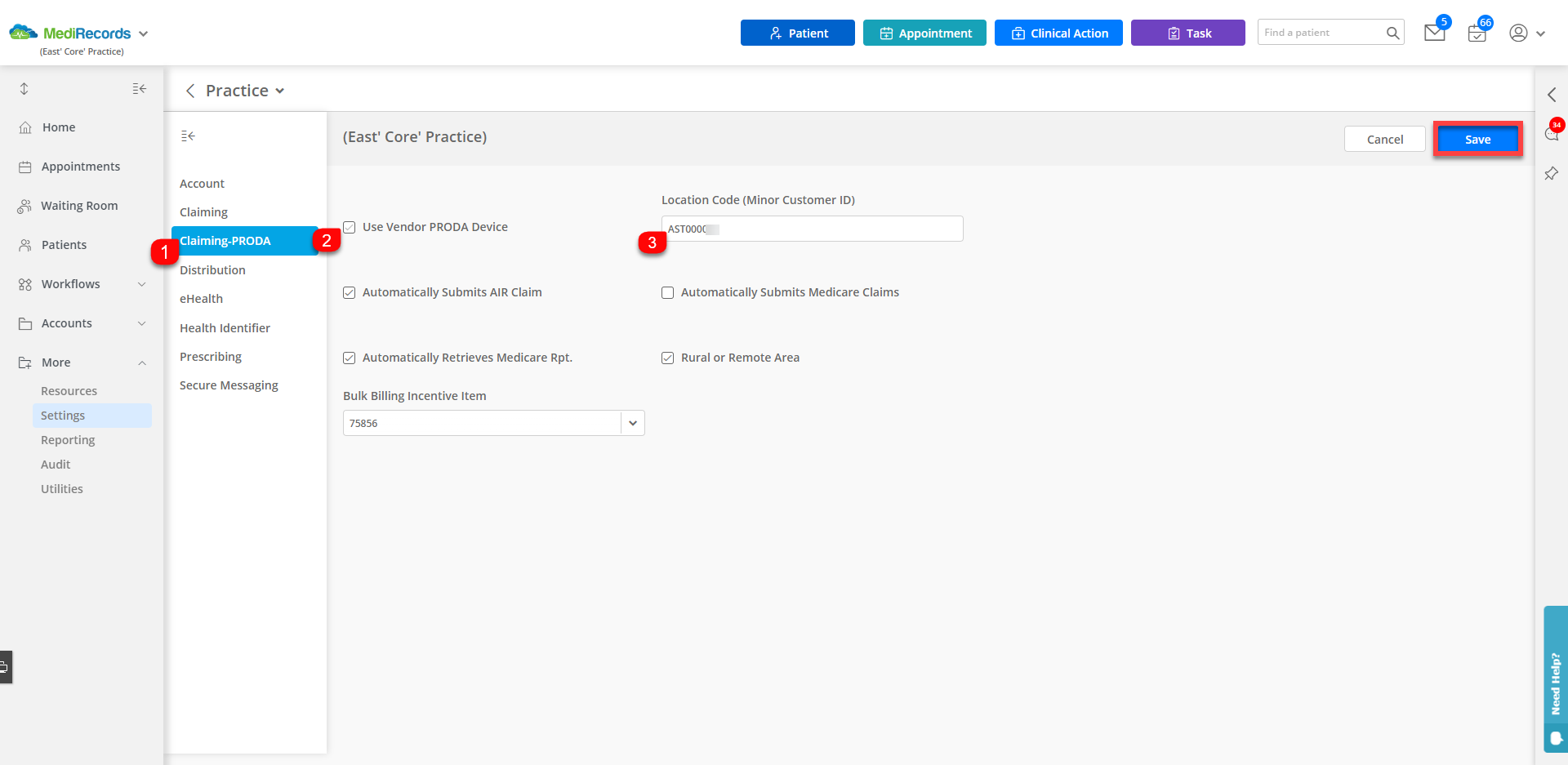
Task: Select the Prescribing settings tab
Action: point(211,357)
